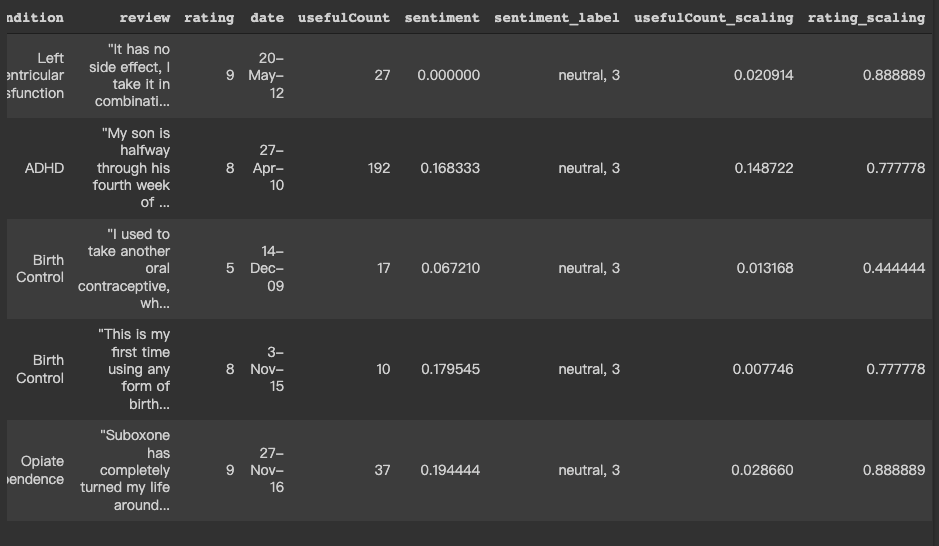Click the sentiment value 0.067210
This screenshot has width=939, height=546.
click(x=450, y=268)
